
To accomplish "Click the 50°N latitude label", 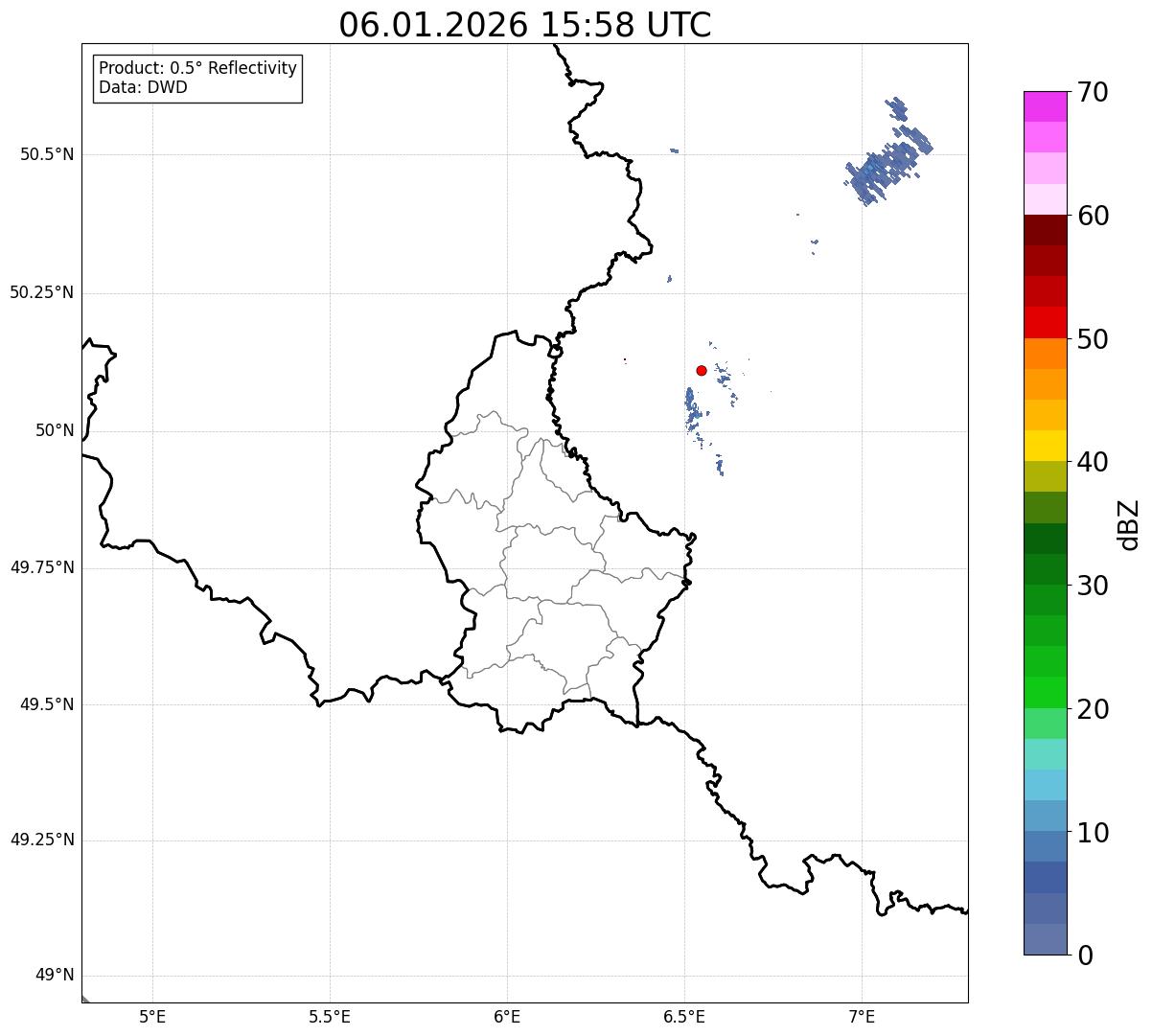I will [x=55, y=430].
